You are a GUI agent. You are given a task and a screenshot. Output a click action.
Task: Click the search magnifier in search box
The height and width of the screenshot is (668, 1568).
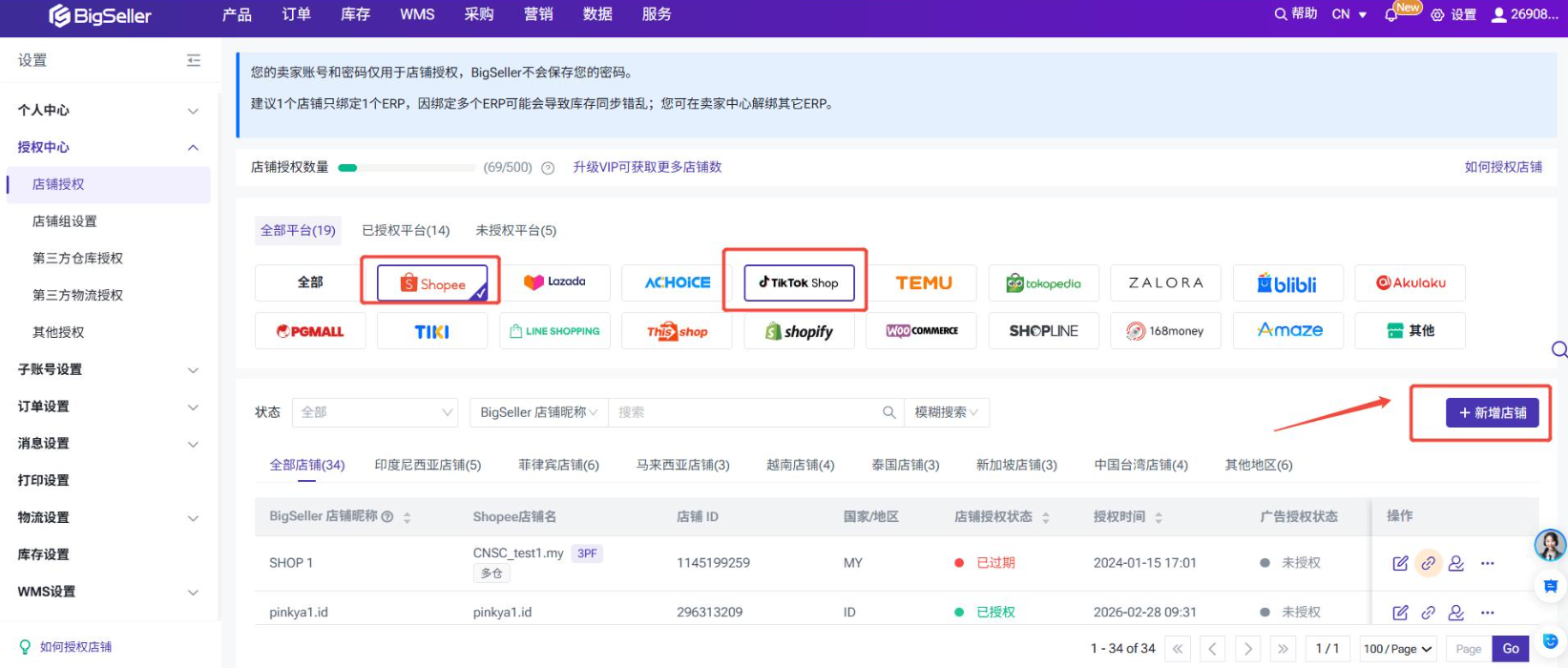889,412
